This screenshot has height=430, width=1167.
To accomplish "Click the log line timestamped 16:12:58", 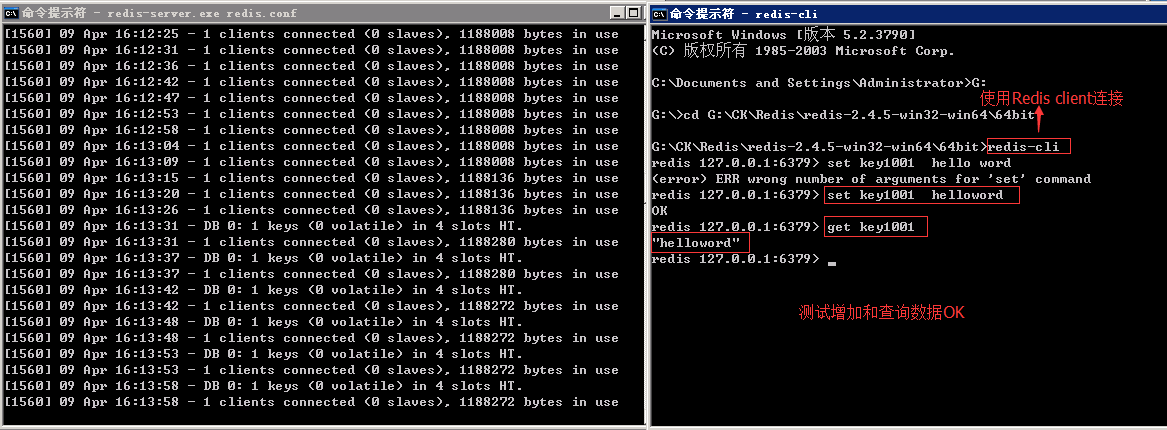I will [311, 130].
